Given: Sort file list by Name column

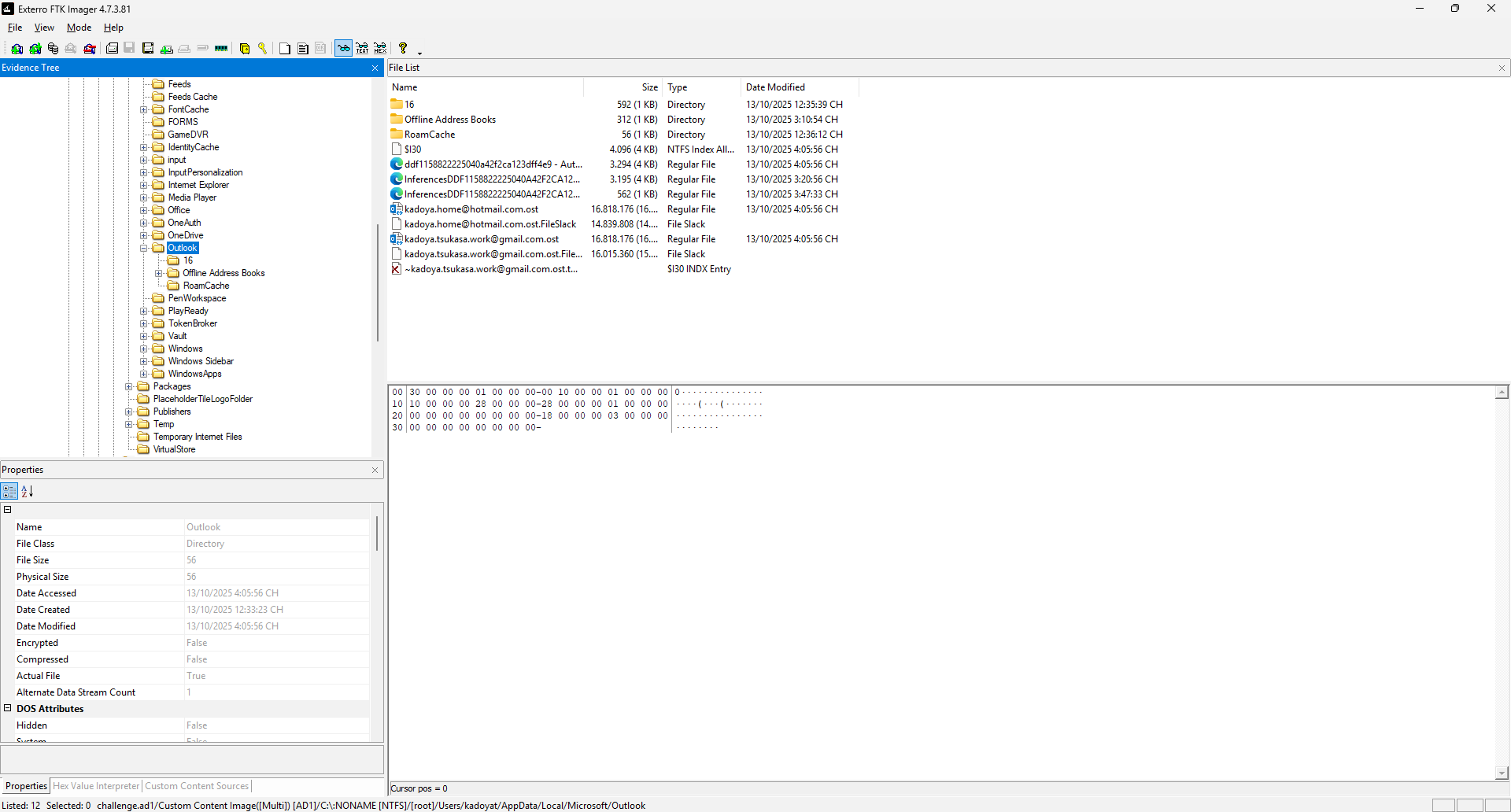Looking at the screenshot, I should [x=486, y=87].
